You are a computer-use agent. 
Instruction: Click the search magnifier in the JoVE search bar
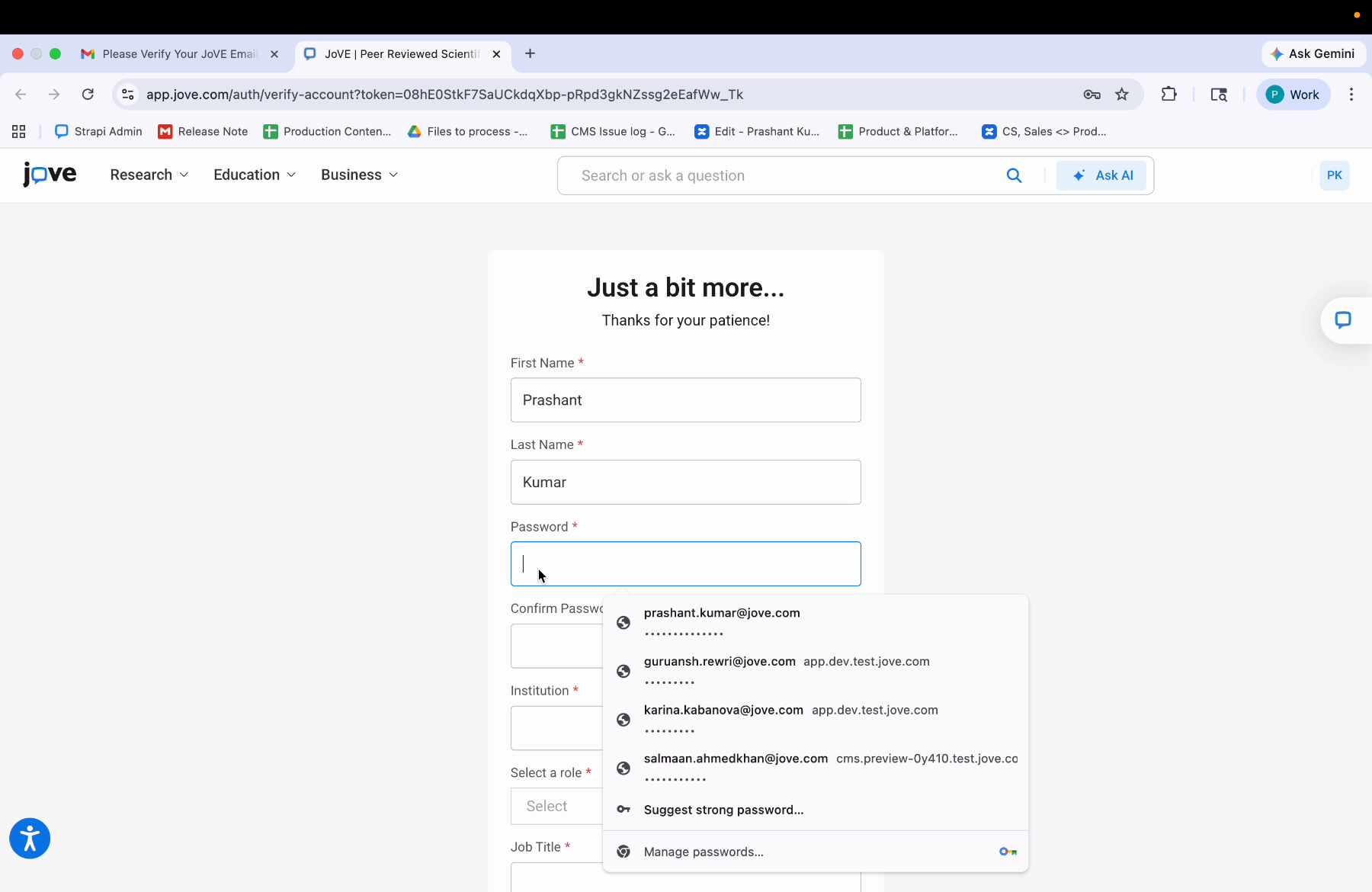[1014, 175]
